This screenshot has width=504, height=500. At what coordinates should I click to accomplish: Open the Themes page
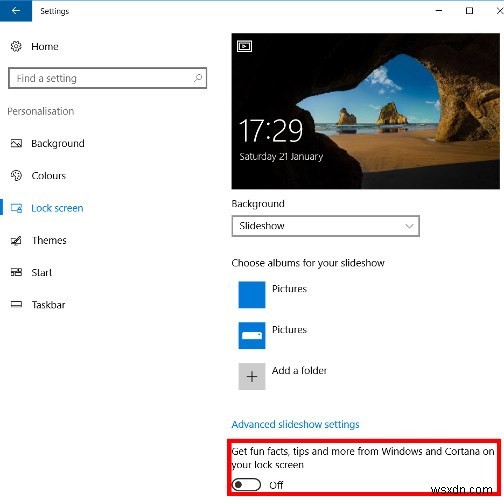click(49, 240)
